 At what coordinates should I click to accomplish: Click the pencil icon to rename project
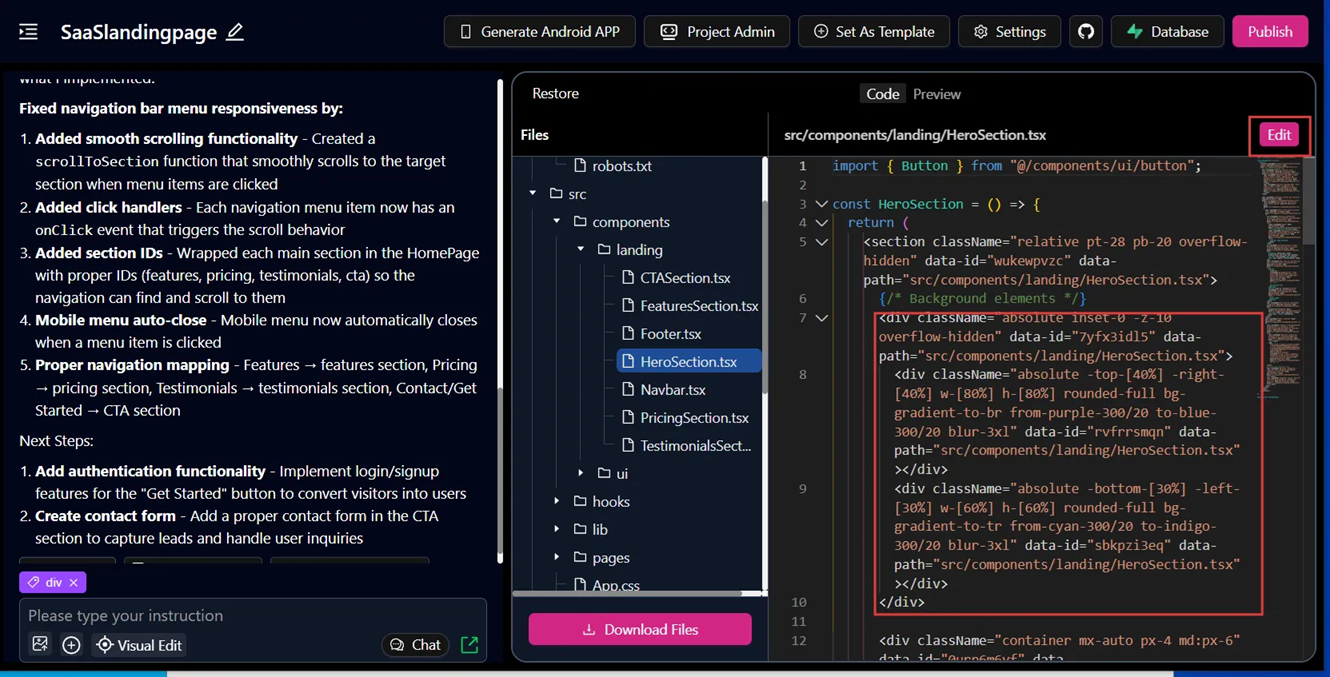235,32
